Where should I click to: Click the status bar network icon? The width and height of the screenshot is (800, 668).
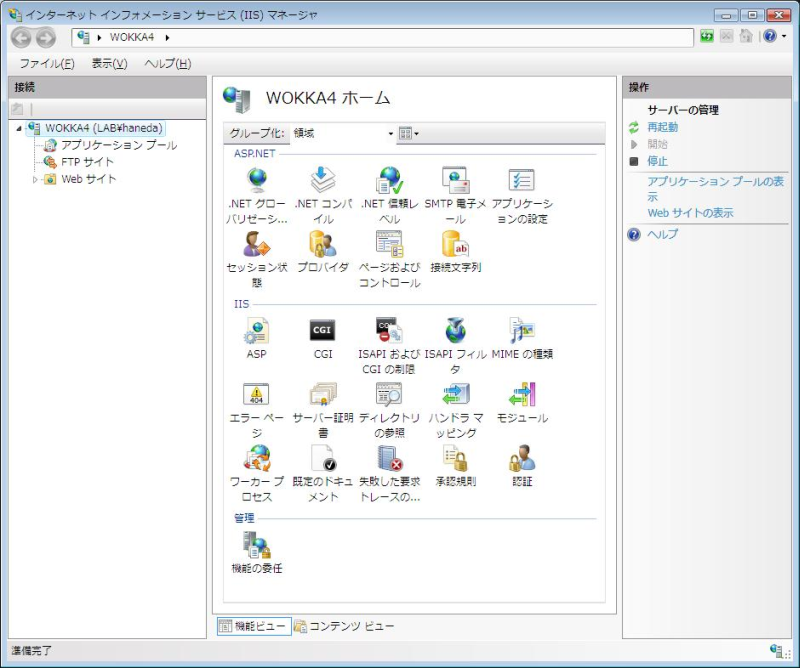click(x=777, y=651)
